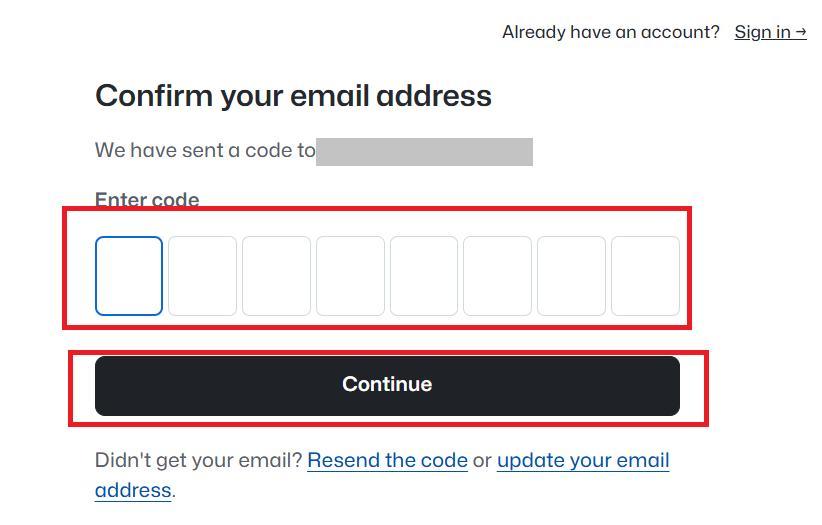Click the first code digit box

pos(129,276)
